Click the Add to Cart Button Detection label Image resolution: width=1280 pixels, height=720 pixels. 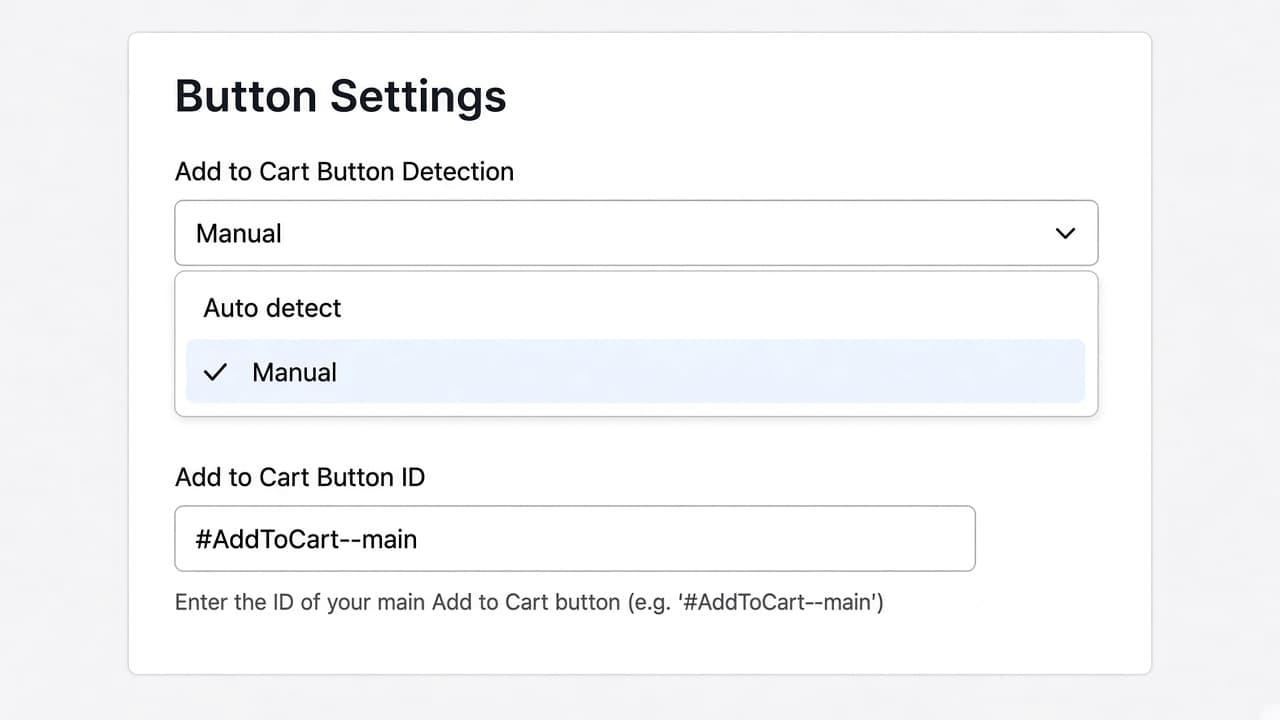coord(344,172)
